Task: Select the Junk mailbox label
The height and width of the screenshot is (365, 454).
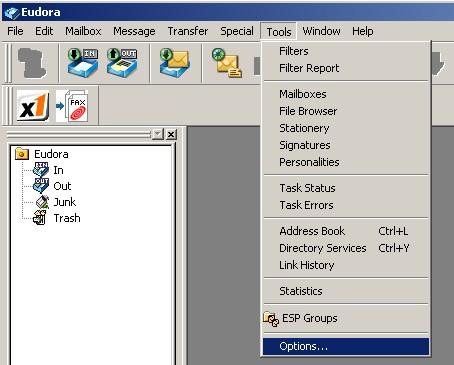Action: coord(65,202)
